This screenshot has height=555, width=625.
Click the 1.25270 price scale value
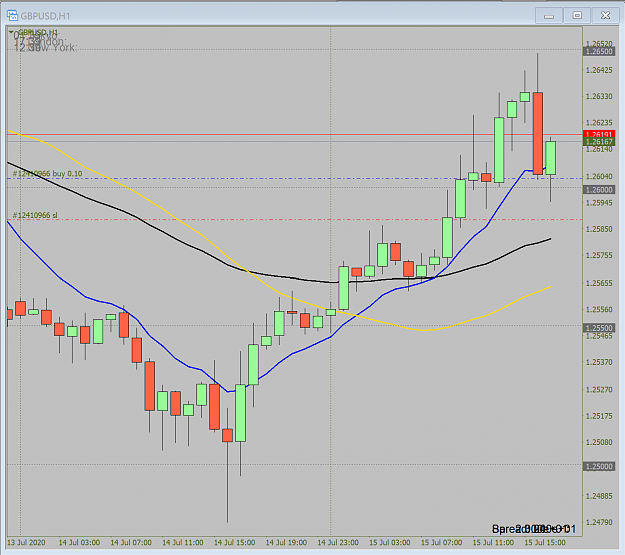click(x=599, y=390)
